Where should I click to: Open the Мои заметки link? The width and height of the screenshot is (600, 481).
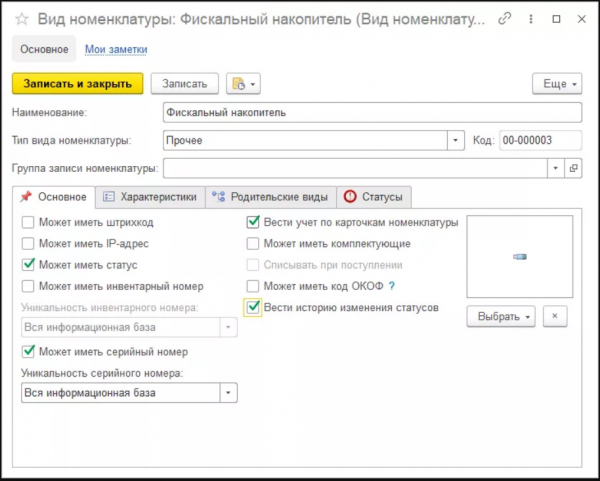point(116,49)
